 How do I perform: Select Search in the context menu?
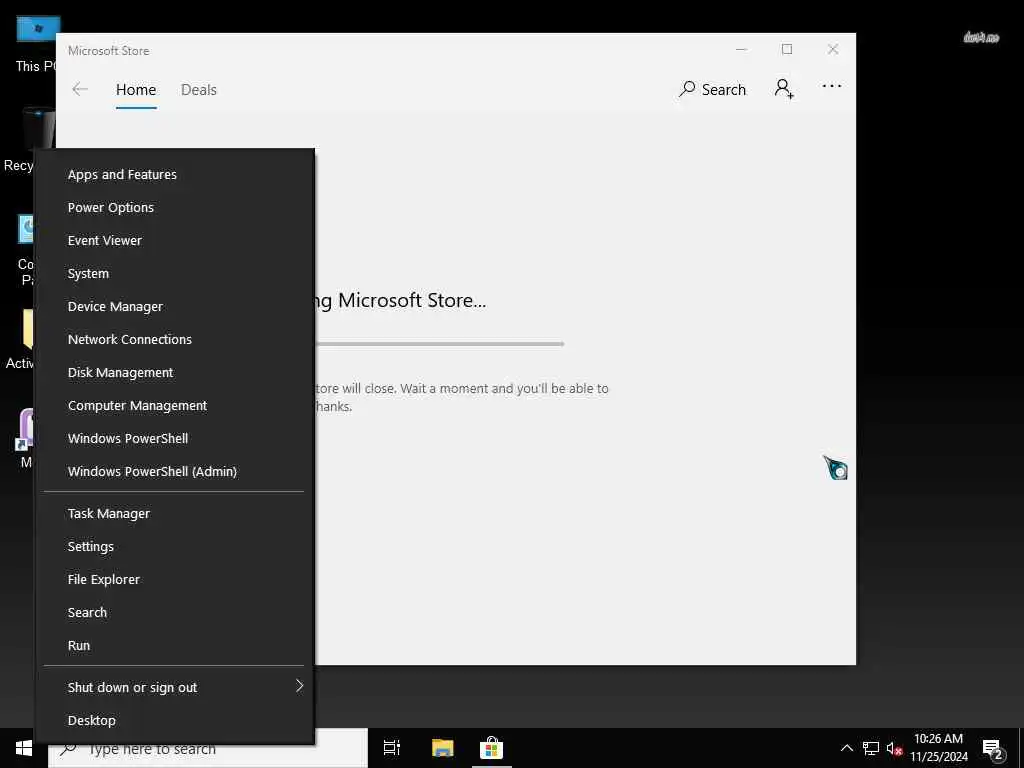point(174,613)
